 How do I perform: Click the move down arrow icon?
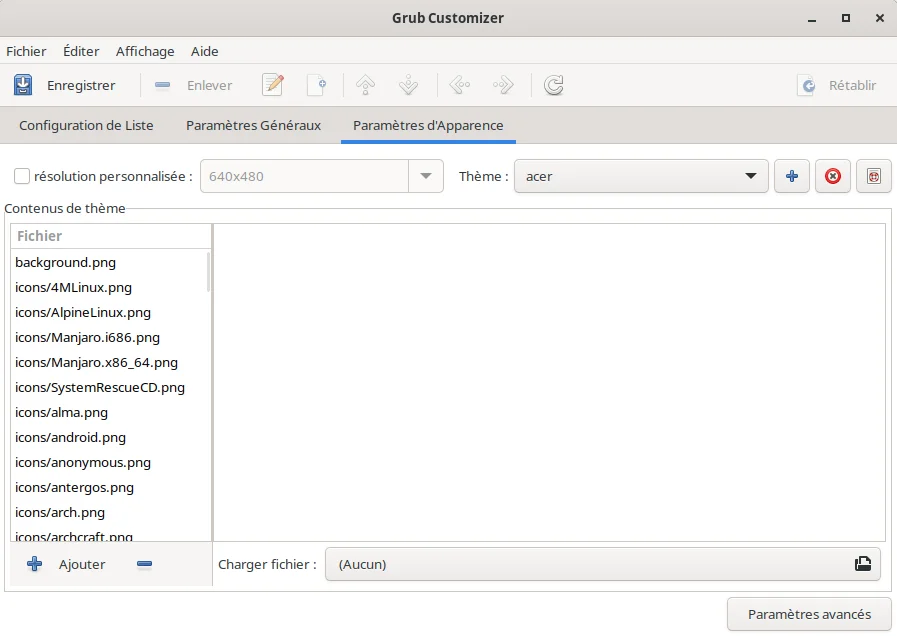[408, 85]
